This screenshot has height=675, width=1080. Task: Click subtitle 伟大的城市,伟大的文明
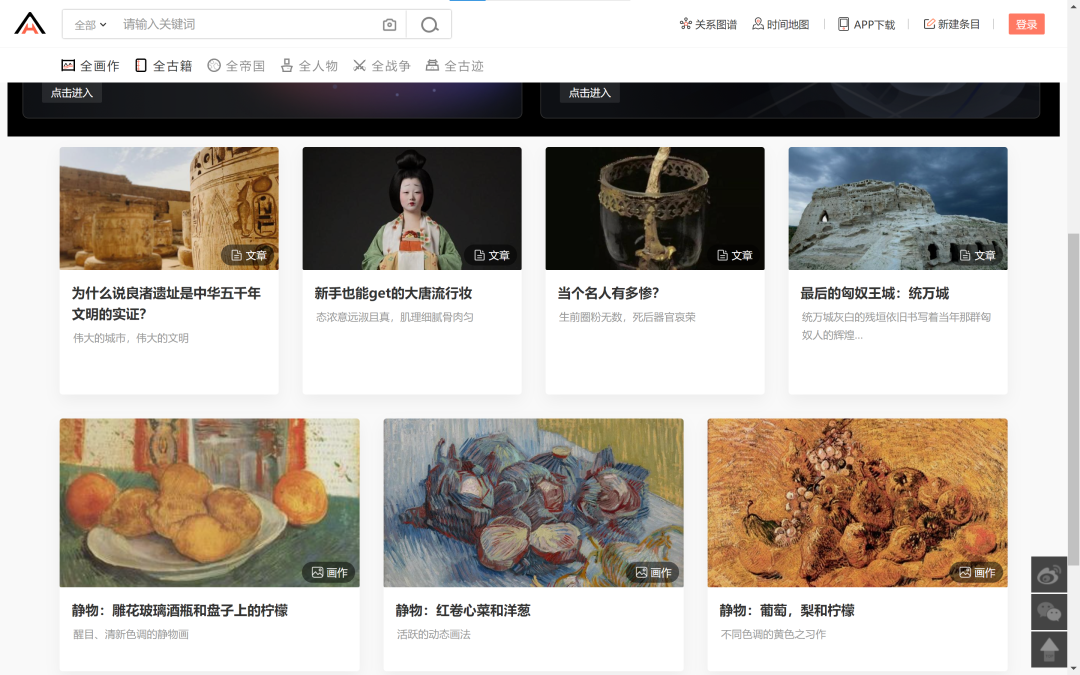pyautogui.click(x=131, y=338)
